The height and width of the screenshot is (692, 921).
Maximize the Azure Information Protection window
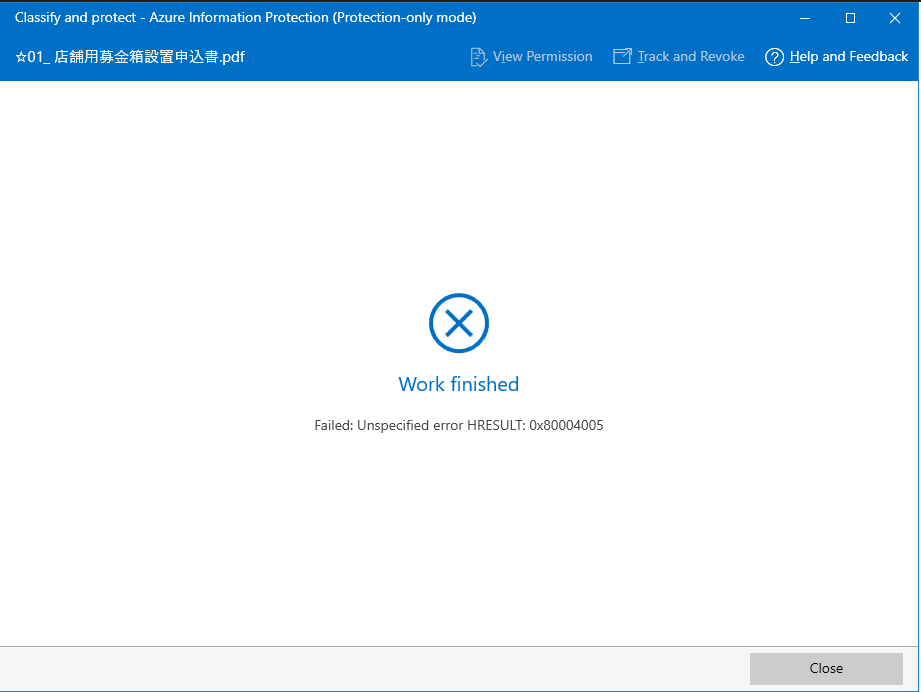tap(850, 18)
